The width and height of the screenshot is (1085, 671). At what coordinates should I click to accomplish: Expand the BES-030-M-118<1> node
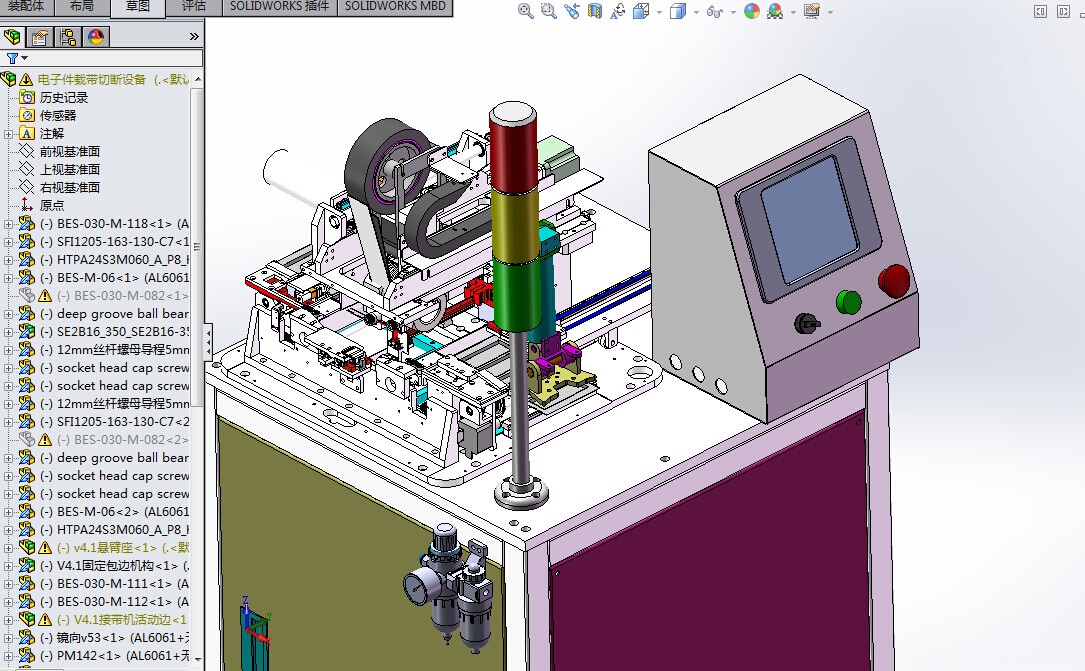click(x=8, y=224)
